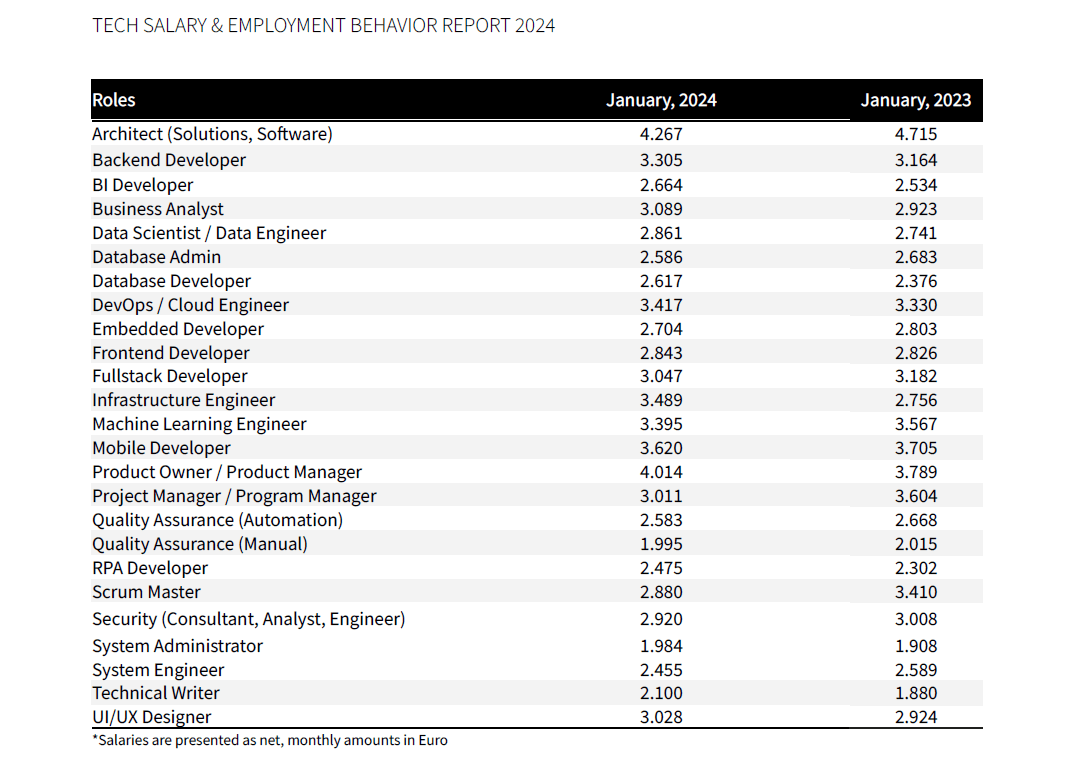Image resolution: width=1074 pixels, height=768 pixels.
Task: Select Backend Developer's 2024 value 3.305
Action: coord(661,160)
